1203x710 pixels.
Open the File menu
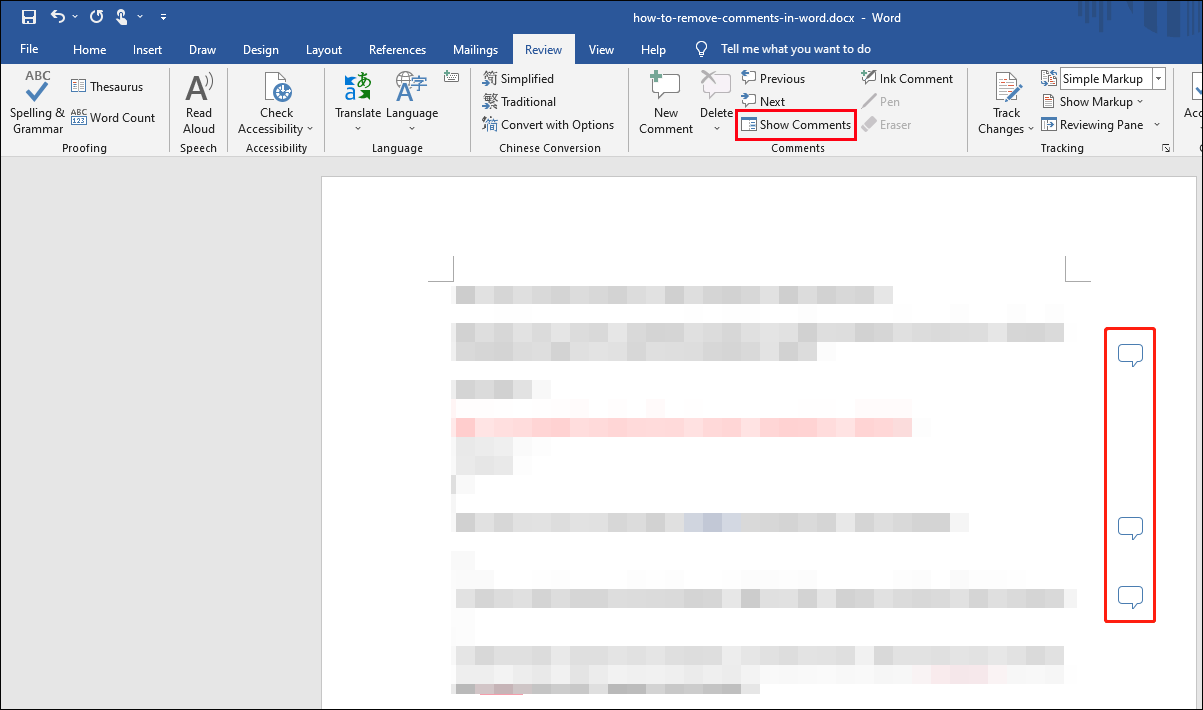tap(29, 49)
